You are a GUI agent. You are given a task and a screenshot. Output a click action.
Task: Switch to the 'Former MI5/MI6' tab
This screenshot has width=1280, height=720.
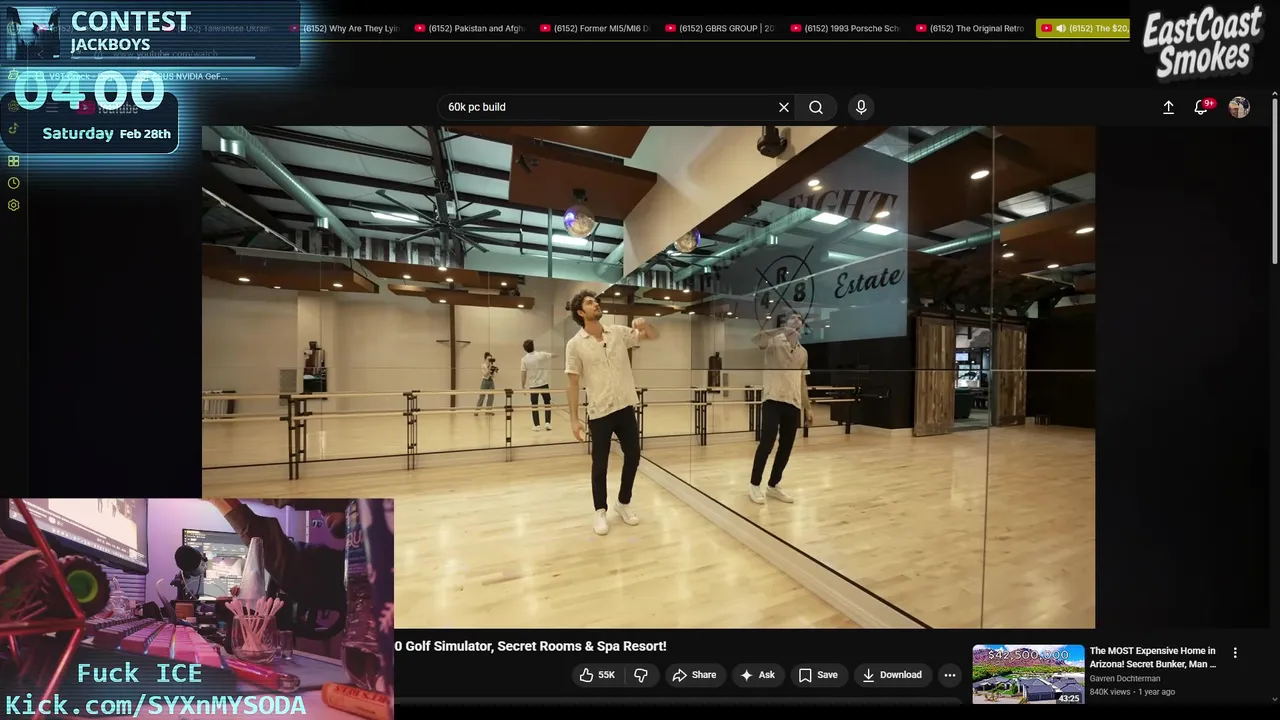point(595,28)
